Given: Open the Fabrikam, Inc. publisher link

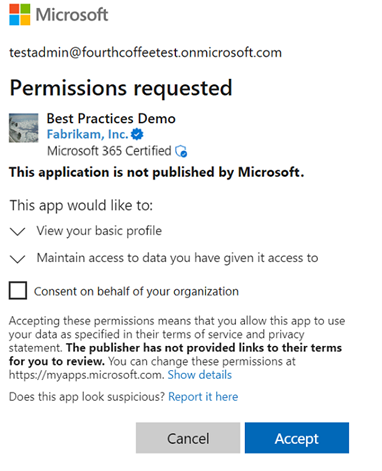Looking at the screenshot, I should coord(87,134).
